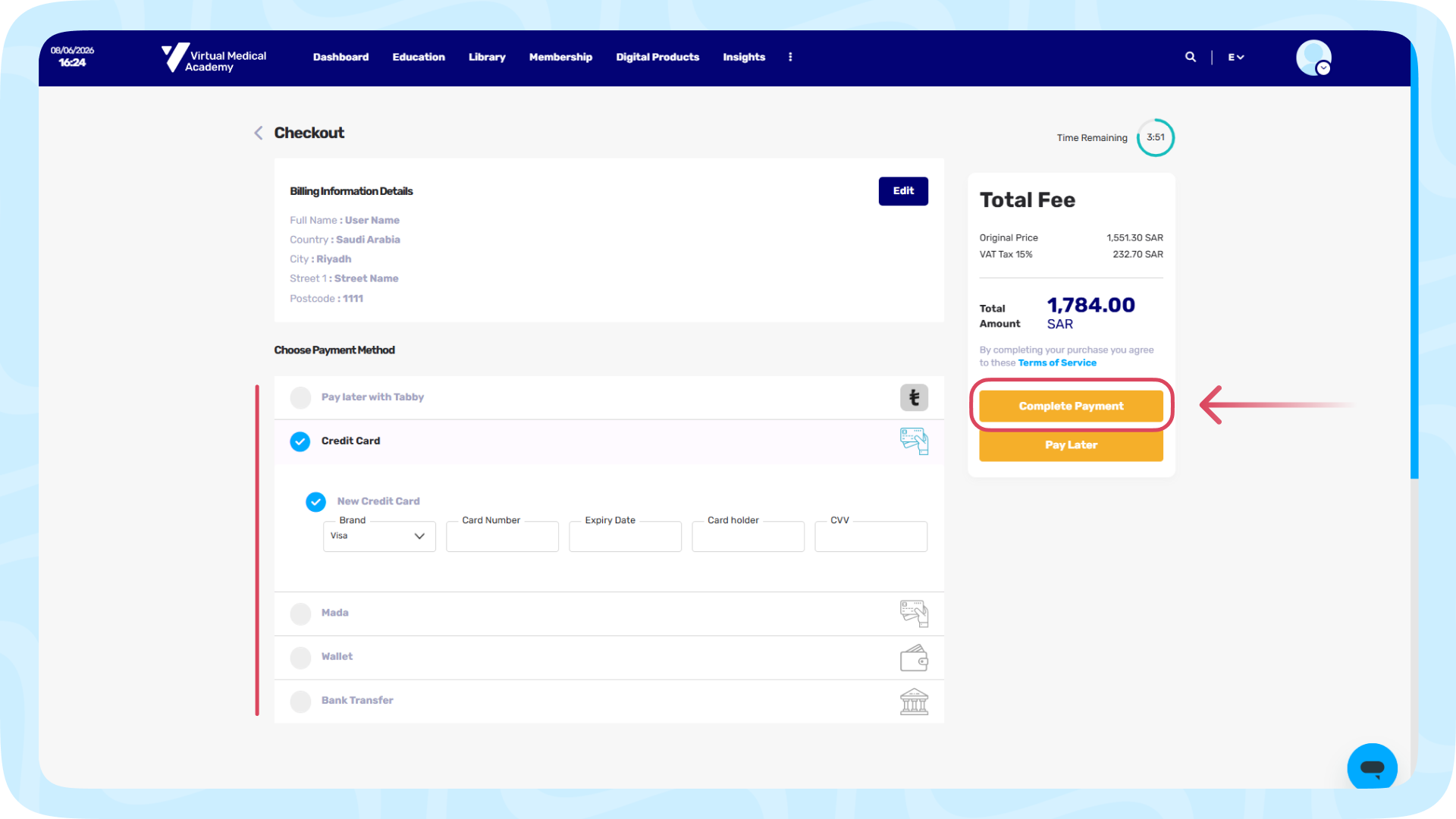Select the New Credit Card radio
Screen dimensions: 1456x819
tap(315, 501)
